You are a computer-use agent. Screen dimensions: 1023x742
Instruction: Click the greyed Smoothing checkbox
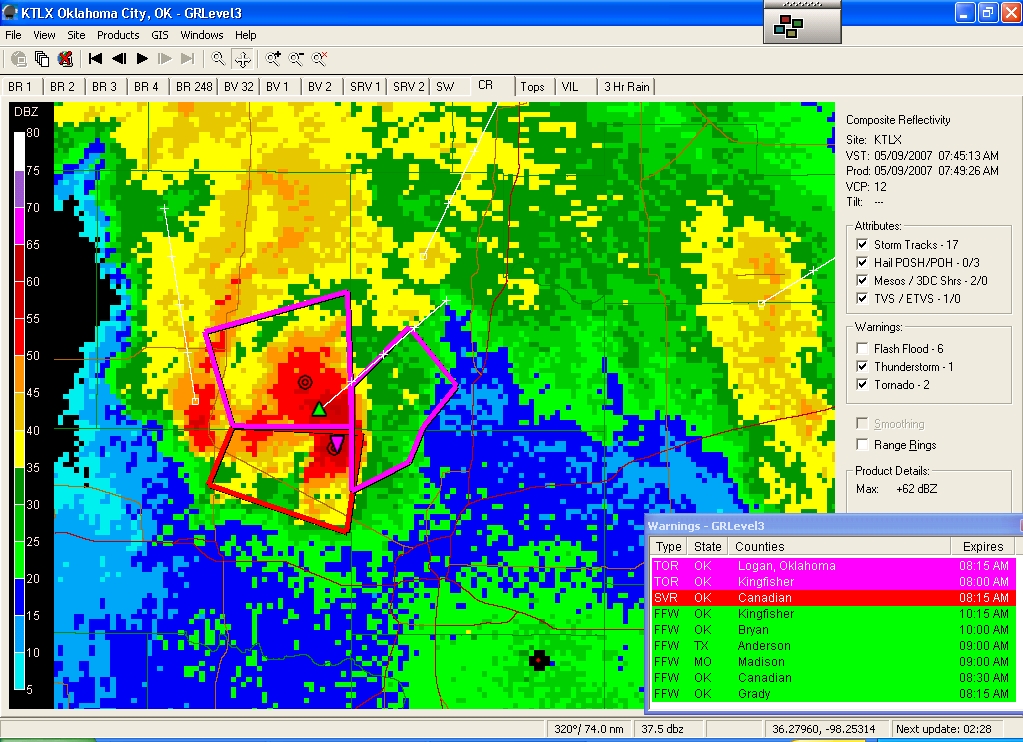863,424
